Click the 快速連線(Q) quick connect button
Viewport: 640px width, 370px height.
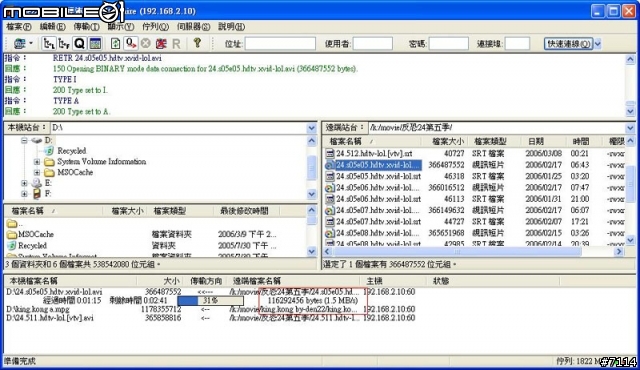click(568, 43)
